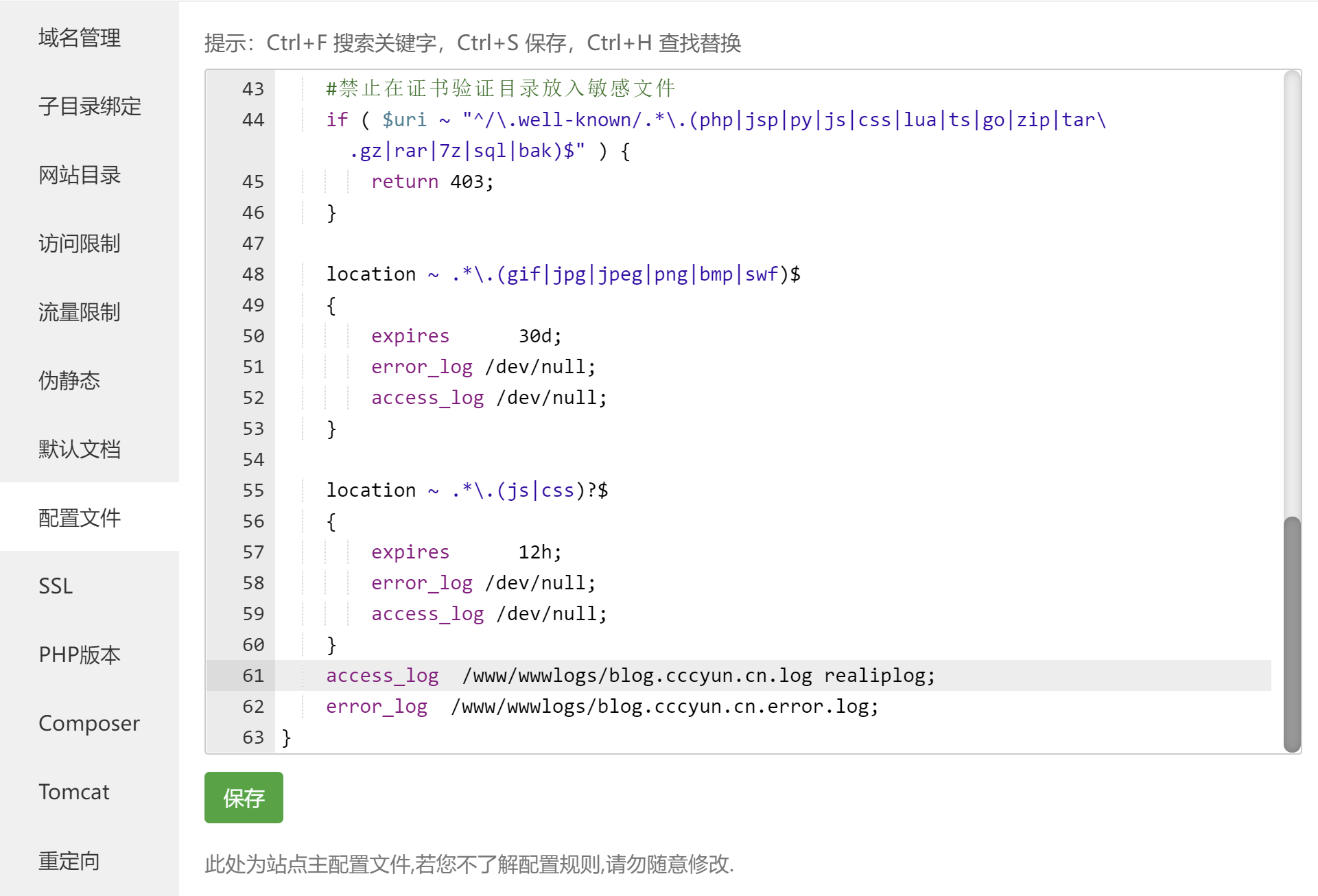Open the 域名管理 sidebar tab
This screenshot has height=896, width=1318.
80,38
